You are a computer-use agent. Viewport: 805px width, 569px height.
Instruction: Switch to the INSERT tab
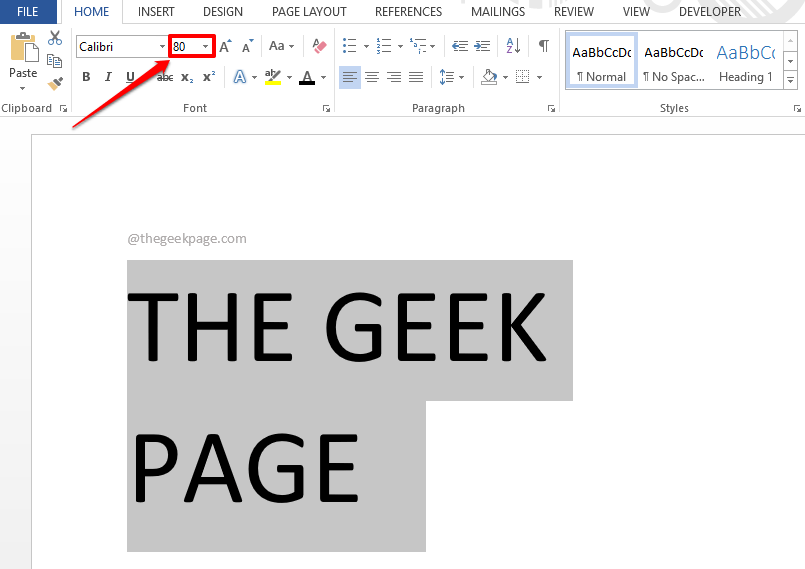coord(156,12)
